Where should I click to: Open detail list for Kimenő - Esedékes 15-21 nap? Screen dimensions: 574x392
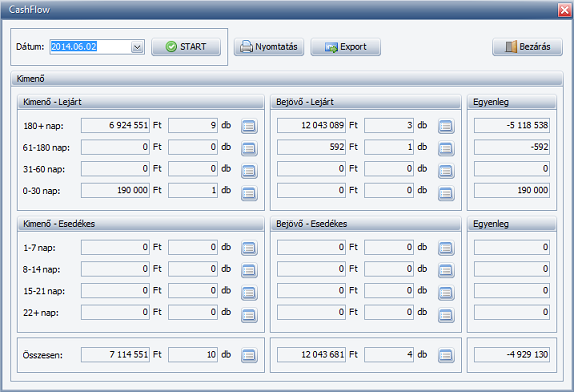click(249, 292)
